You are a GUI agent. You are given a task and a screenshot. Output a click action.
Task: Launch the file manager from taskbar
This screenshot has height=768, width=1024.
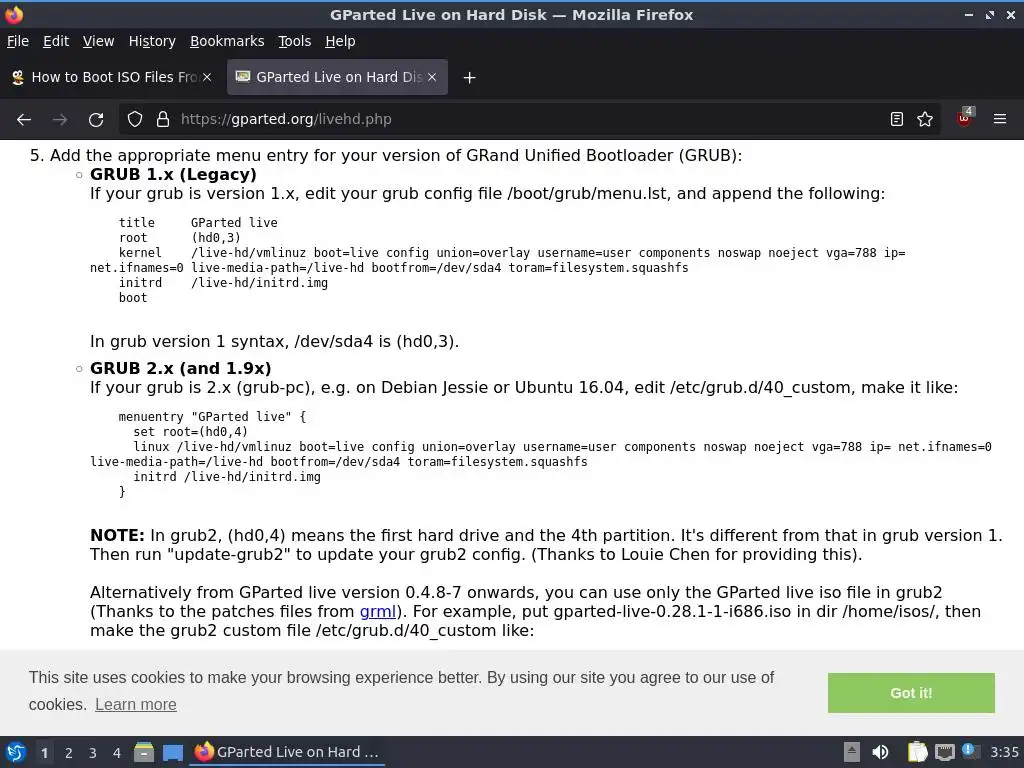[144, 752]
